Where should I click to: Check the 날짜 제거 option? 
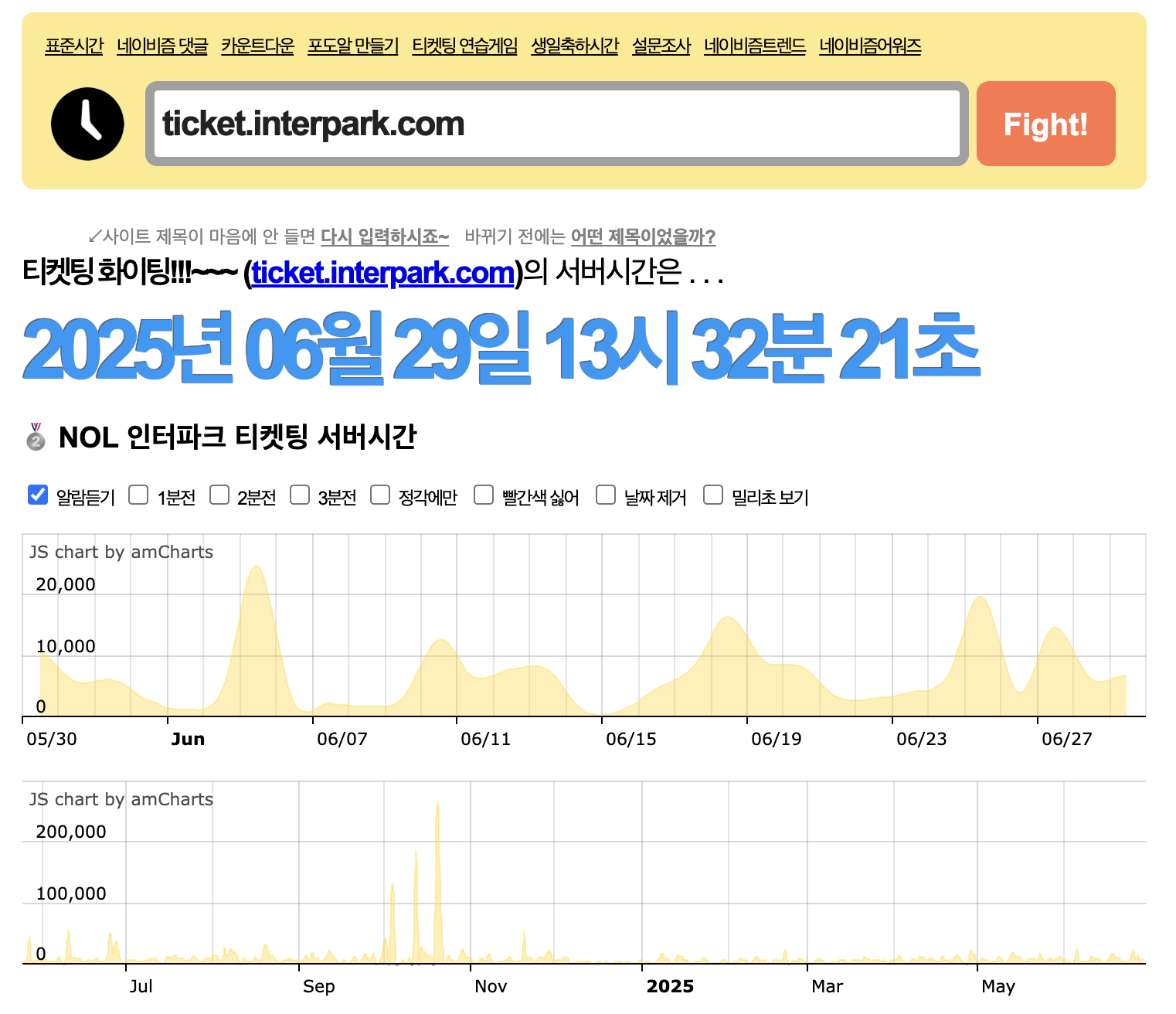click(606, 495)
